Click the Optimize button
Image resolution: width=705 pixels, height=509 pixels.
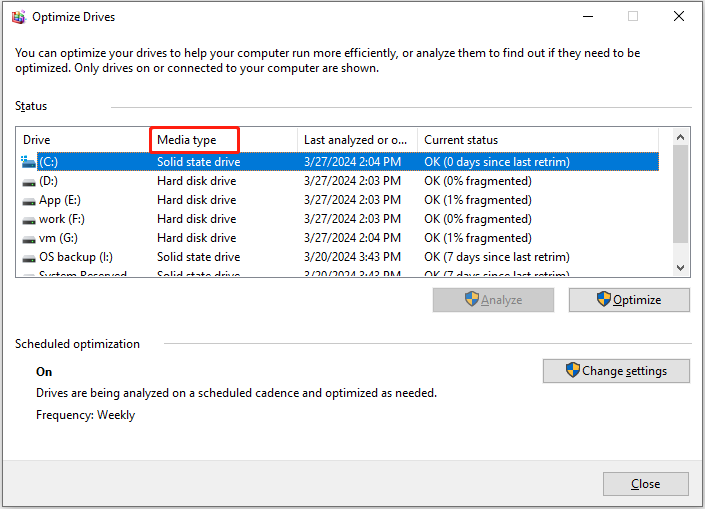point(629,300)
